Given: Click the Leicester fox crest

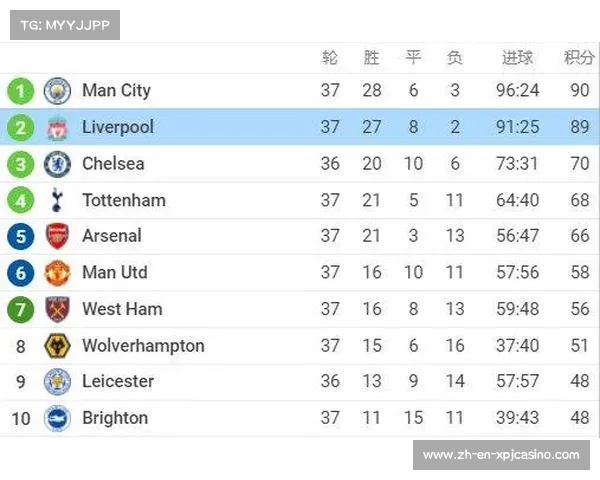Looking at the screenshot, I should point(57,382).
